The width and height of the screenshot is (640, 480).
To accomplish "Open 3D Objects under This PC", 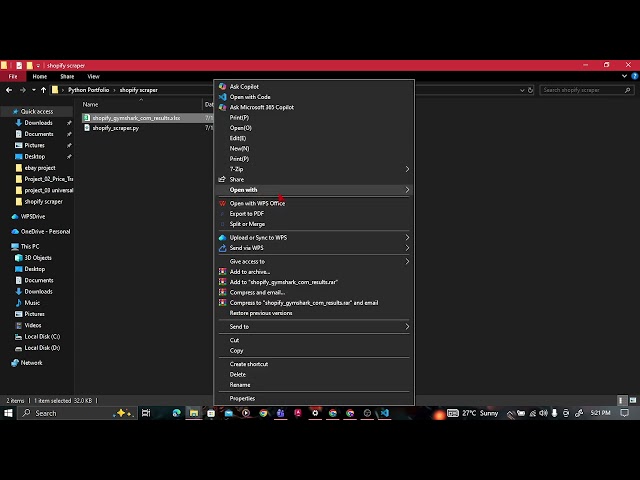I will click(38, 258).
